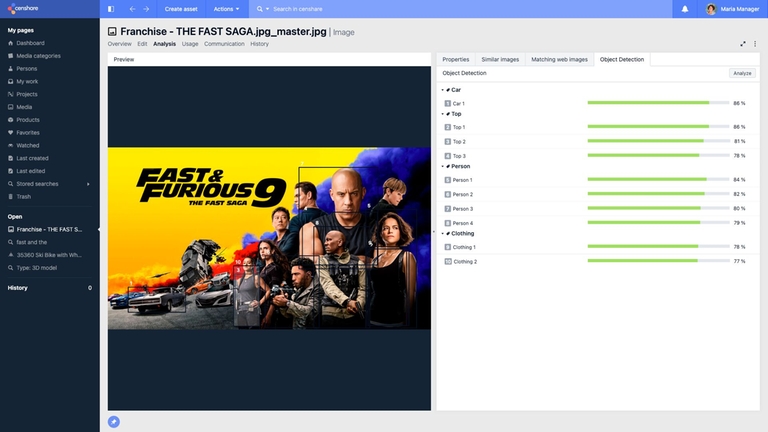This screenshot has height=432, width=768.
Task: Go back with the left arrow
Action: pyautogui.click(x=132, y=9)
